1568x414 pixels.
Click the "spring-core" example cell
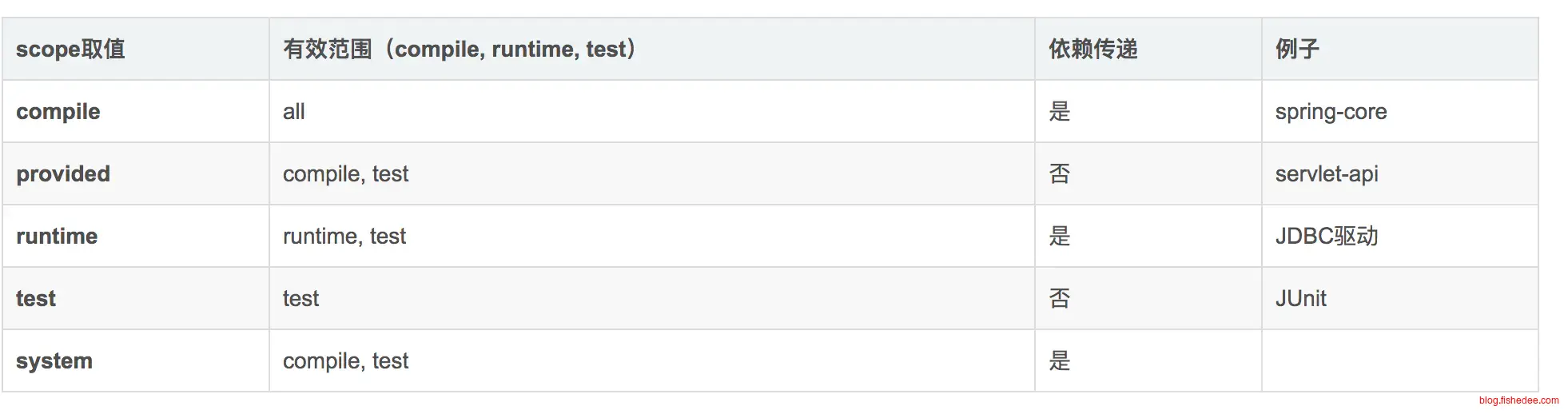coord(1331,112)
